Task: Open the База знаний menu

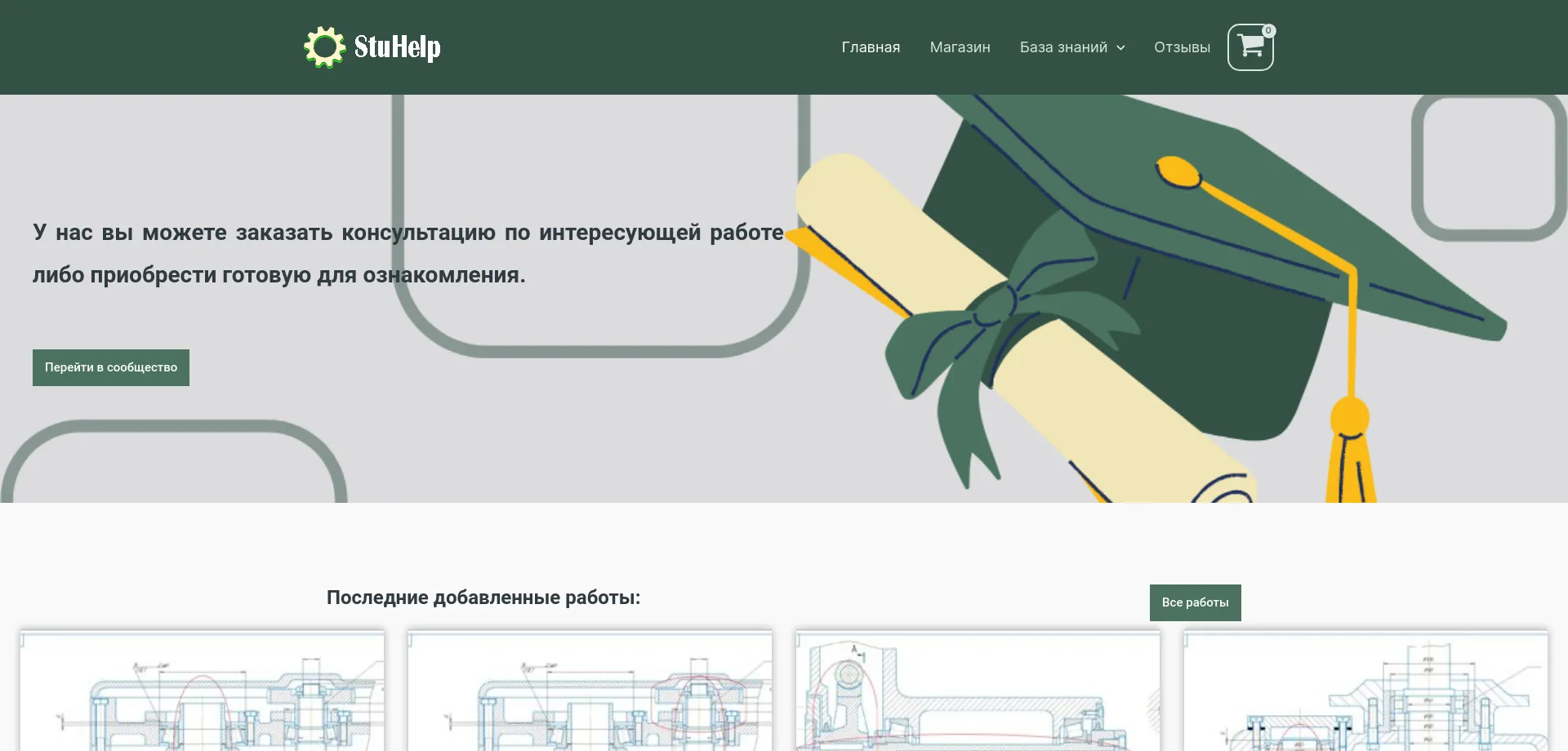Action: coord(1066,47)
